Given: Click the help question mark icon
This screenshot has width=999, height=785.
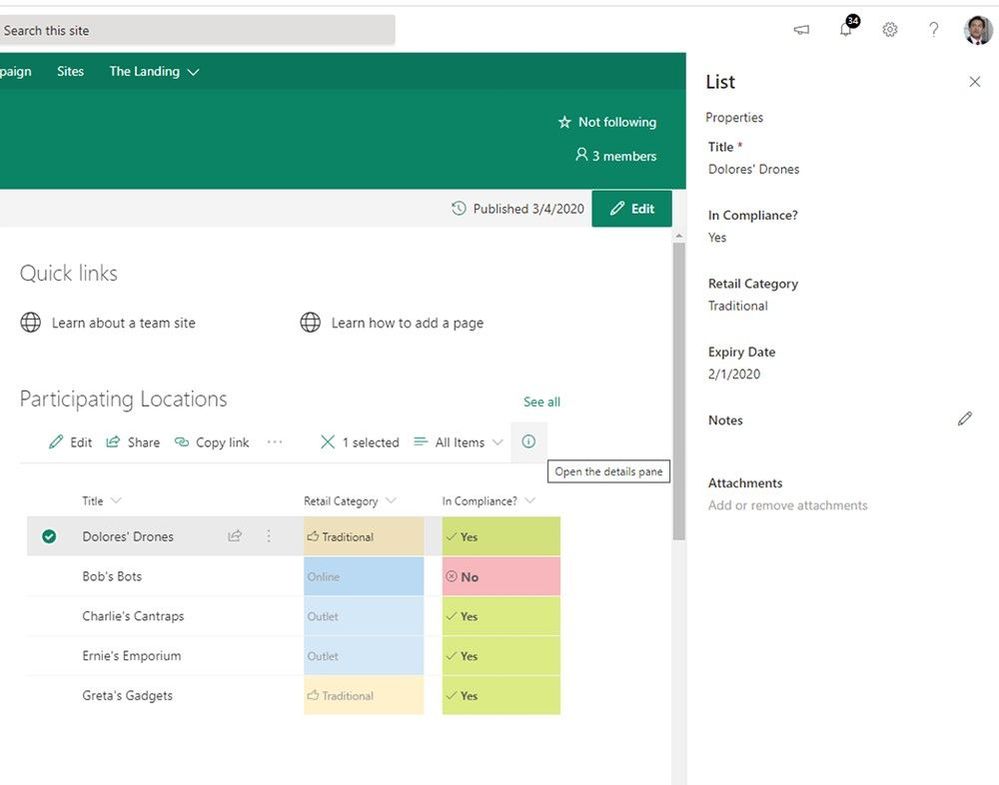Looking at the screenshot, I should coord(933,30).
